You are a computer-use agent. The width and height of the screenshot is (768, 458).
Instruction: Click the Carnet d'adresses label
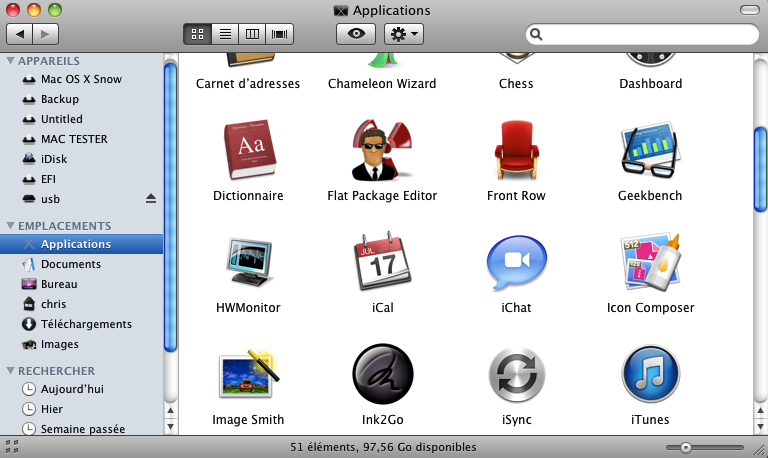(248, 84)
